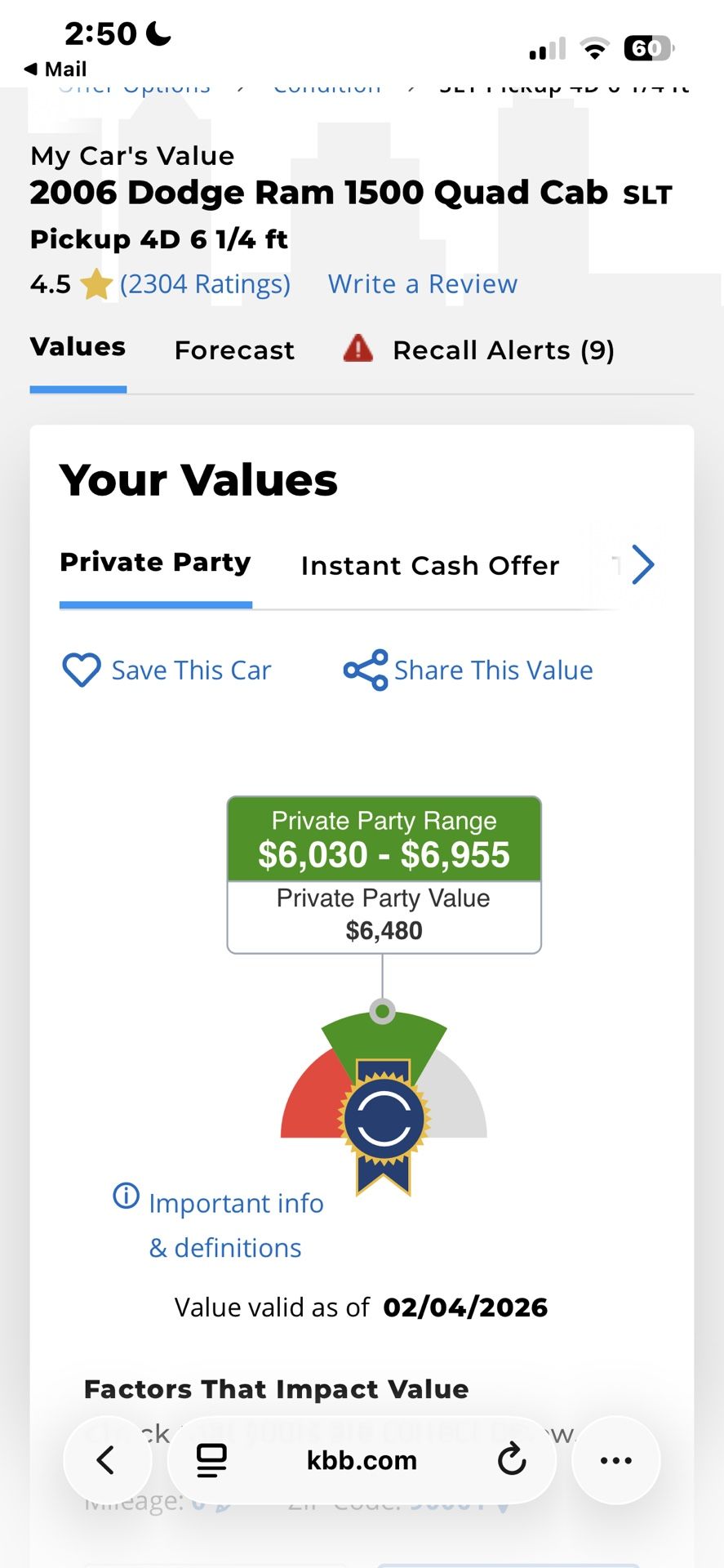Image resolution: width=724 pixels, height=1568 pixels.
Task: Switch to the Forecast tab
Action: point(234,350)
